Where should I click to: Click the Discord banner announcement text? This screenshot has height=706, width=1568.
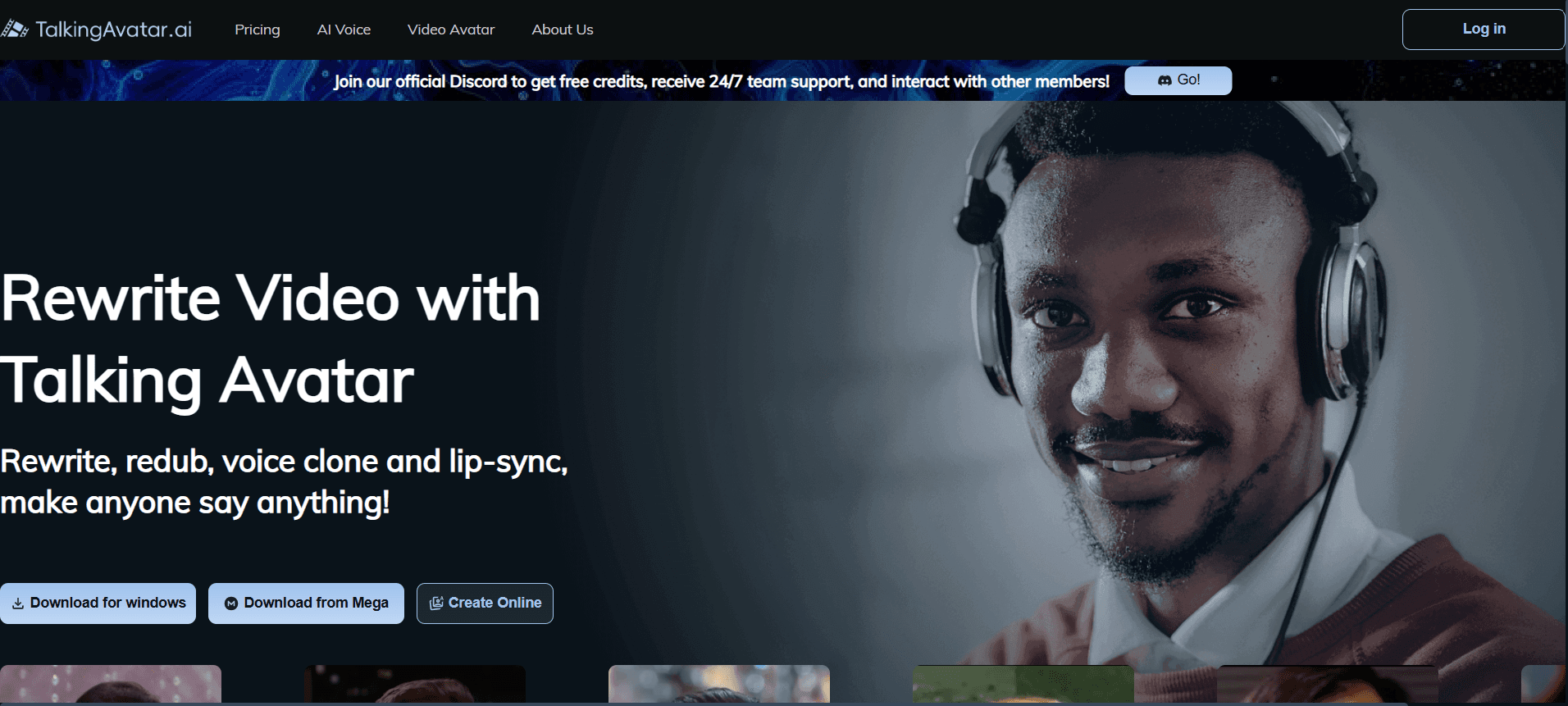click(x=721, y=81)
